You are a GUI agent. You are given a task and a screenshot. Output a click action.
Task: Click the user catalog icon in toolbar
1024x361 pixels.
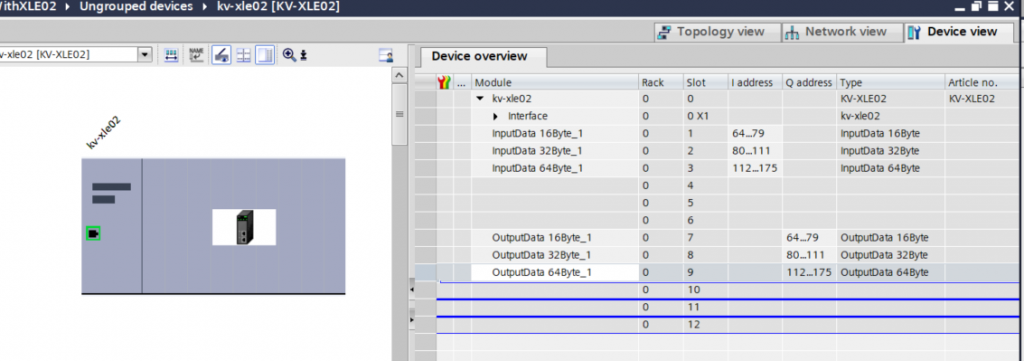point(387,56)
